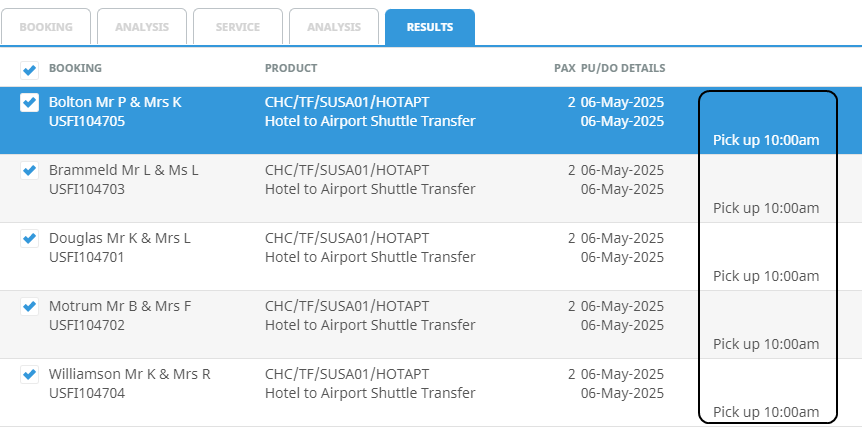Image resolution: width=862 pixels, height=427 pixels.
Task: Click booking reference USFI104702 for Motrum
Action: point(87,325)
